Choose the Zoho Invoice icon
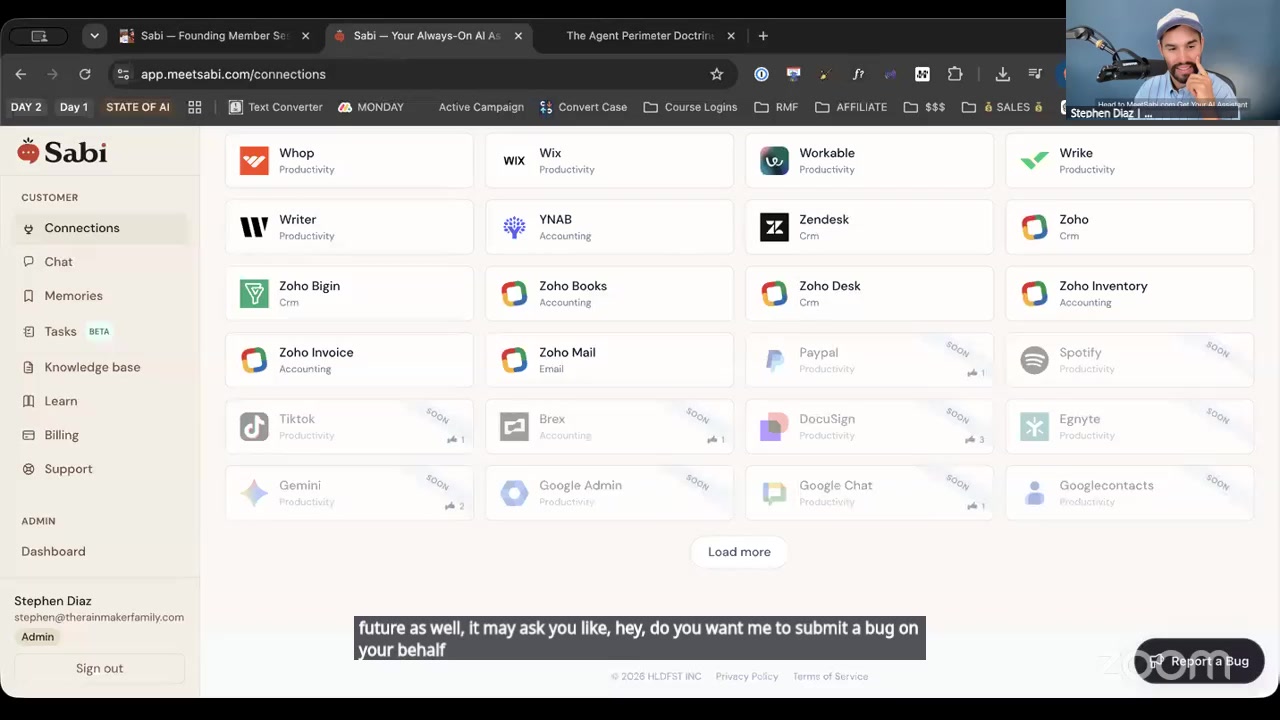This screenshot has height=720, width=1280. point(254,360)
